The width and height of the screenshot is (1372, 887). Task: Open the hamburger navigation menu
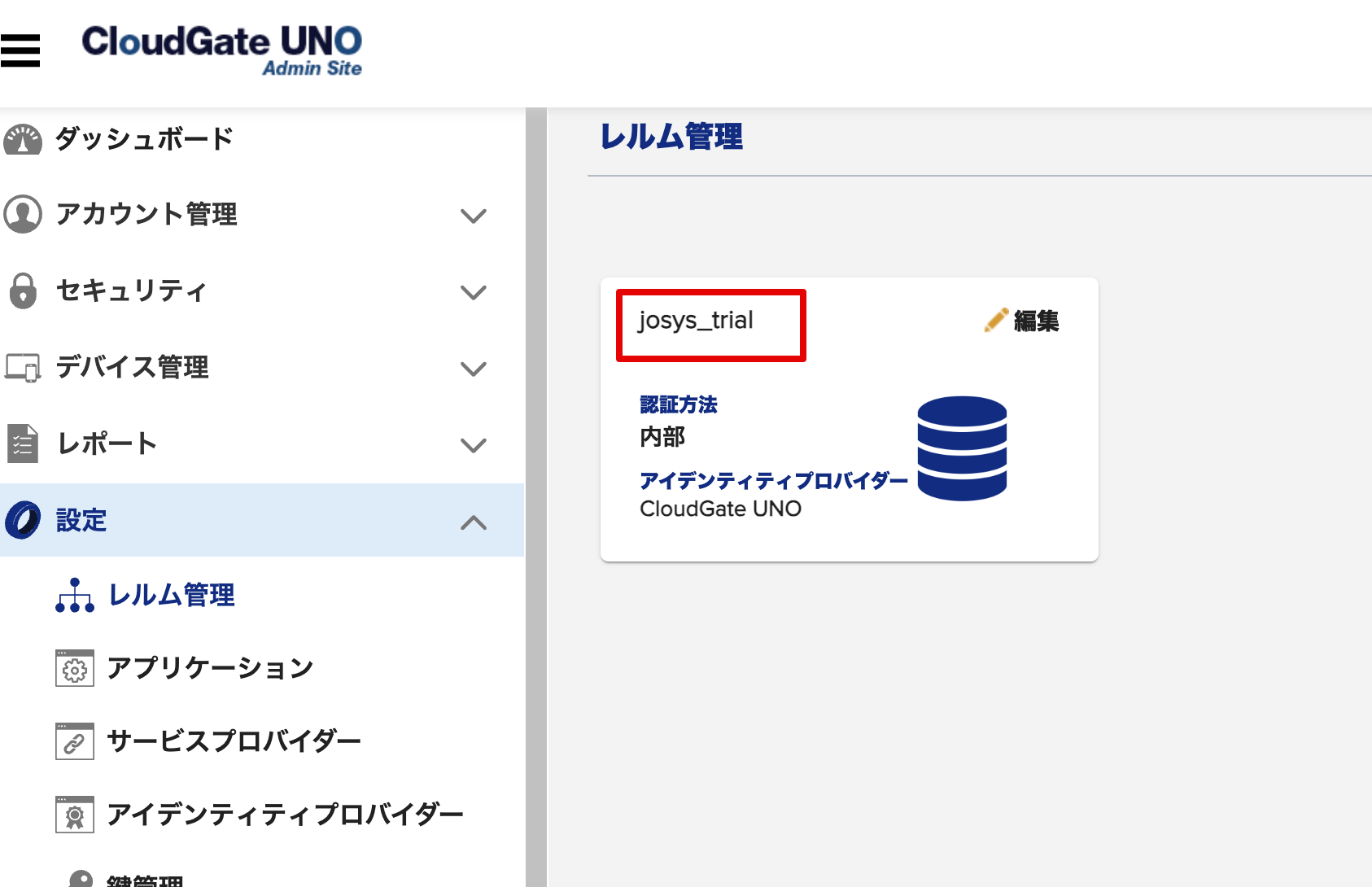coord(20,50)
